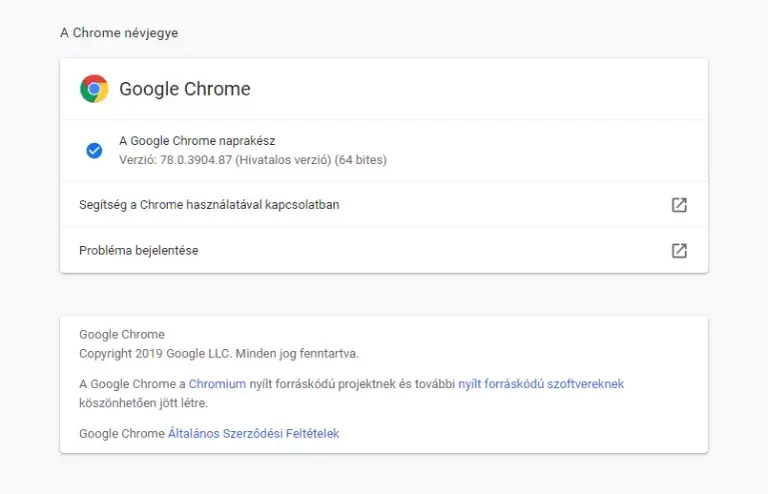
Task: Open Általános Szerződési Feltételek link
Action: coord(253,434)
